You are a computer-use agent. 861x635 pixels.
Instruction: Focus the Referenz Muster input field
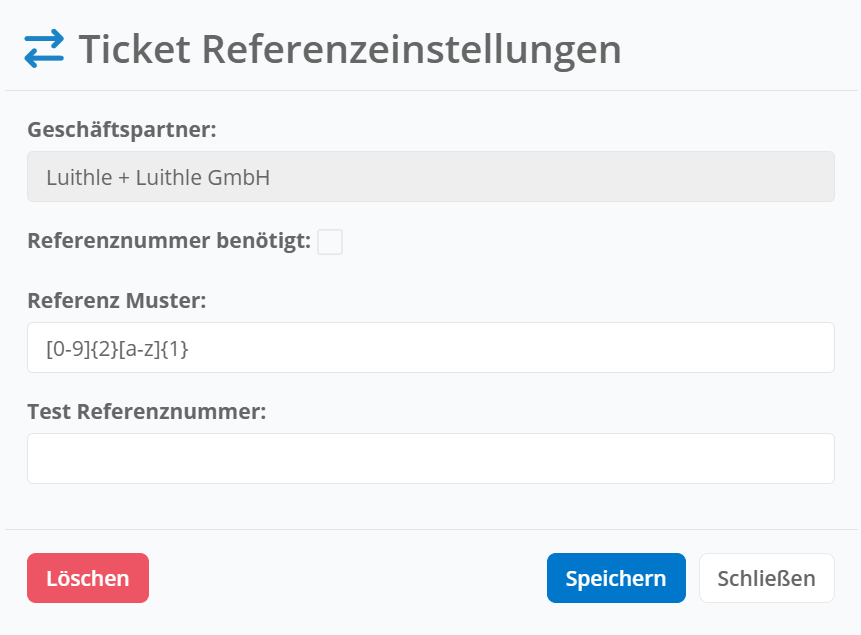[431, 348]
